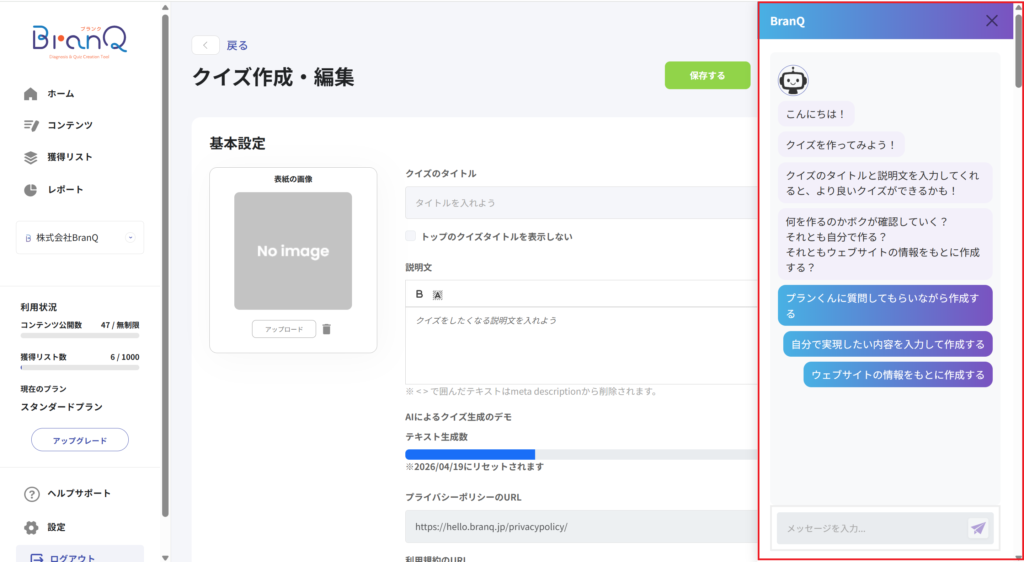Click the green Save button
The image size is (1024, 562).
point(707,75)
